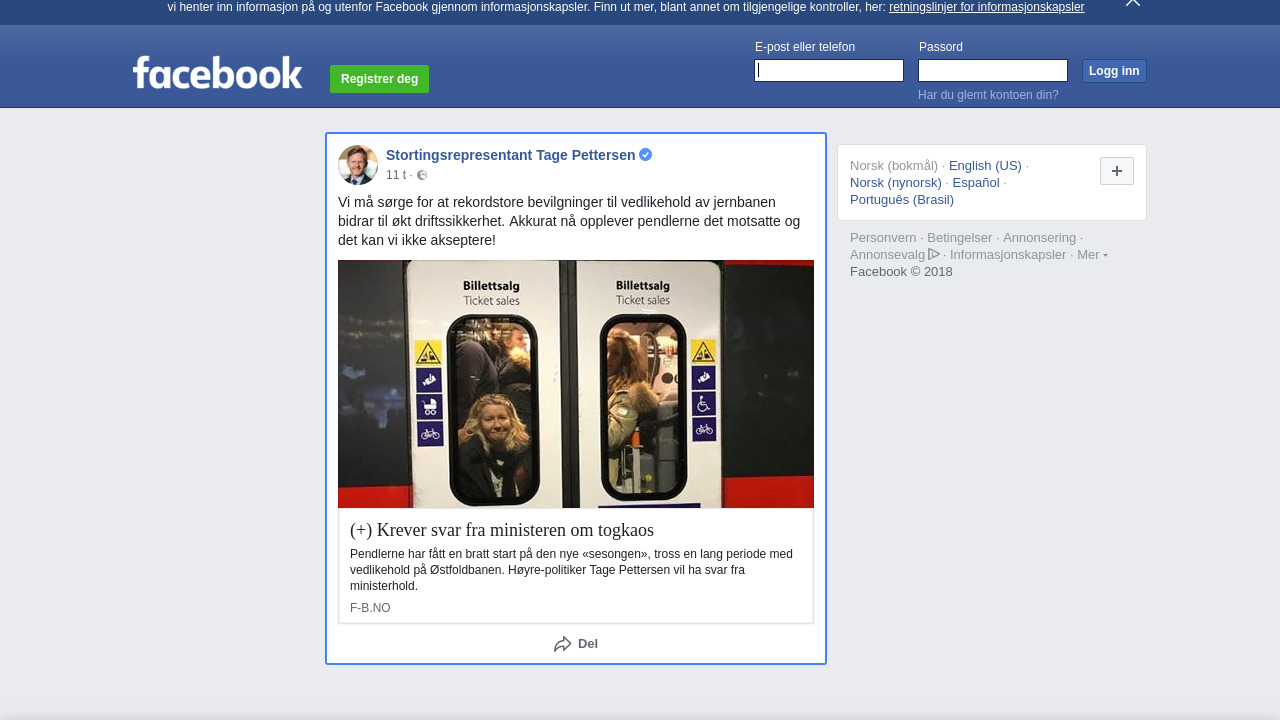This screenshot has height=720, width=1280.
Task: Open Tage Pettersen's profile picture
Action: pyautogui.click(x=358, y=165)
